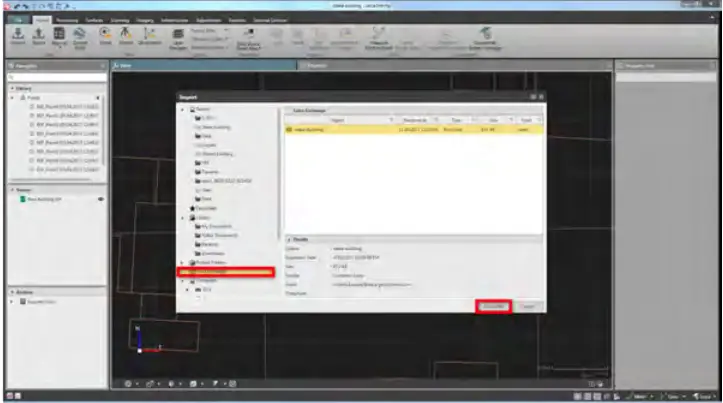Select the green source item under Sources
Screen dimensions: 723x403
pyautogui.click(x=41, y=199)
